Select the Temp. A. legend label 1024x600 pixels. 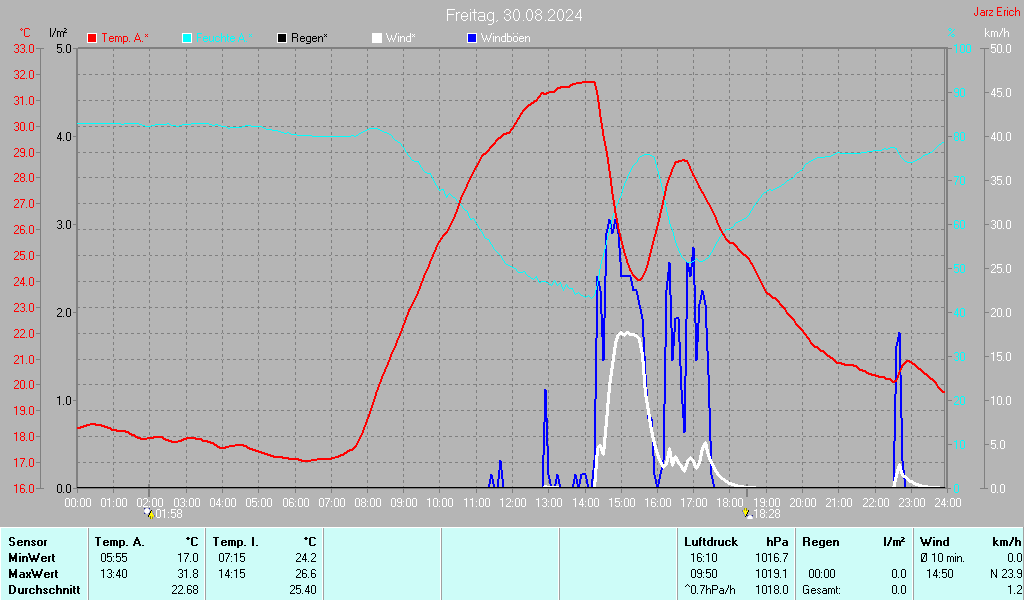pos(125,38)
